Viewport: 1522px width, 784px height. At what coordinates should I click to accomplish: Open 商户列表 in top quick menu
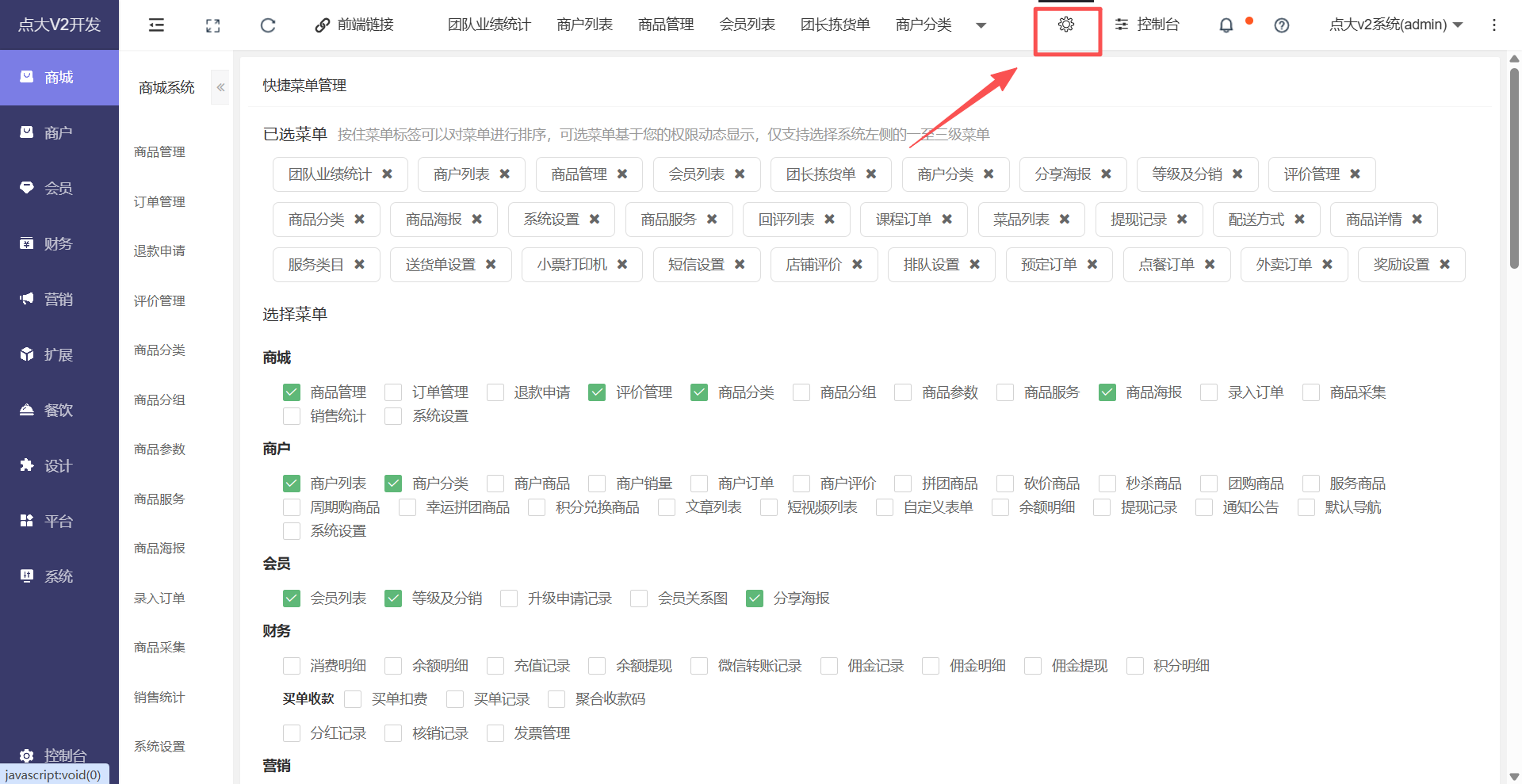584,25
